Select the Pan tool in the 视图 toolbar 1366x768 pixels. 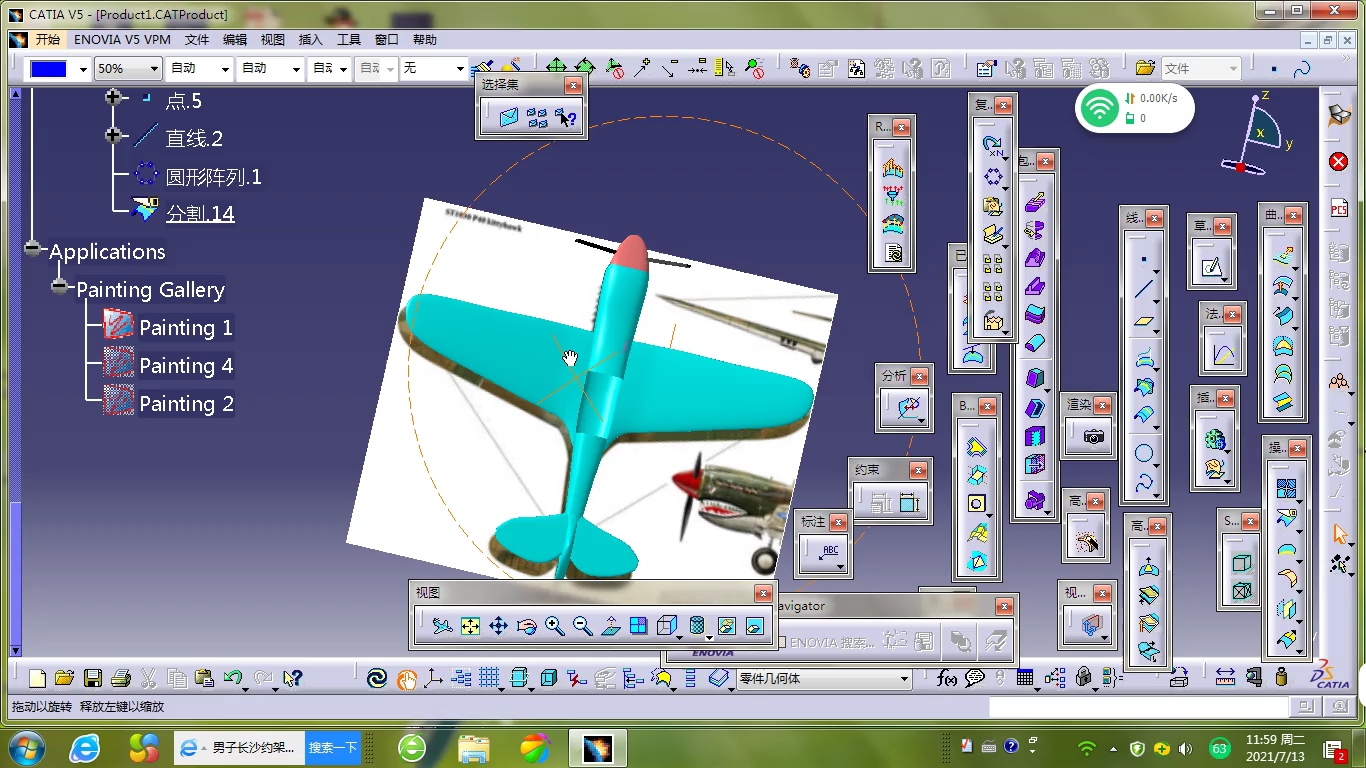click(x=498, y=627)
